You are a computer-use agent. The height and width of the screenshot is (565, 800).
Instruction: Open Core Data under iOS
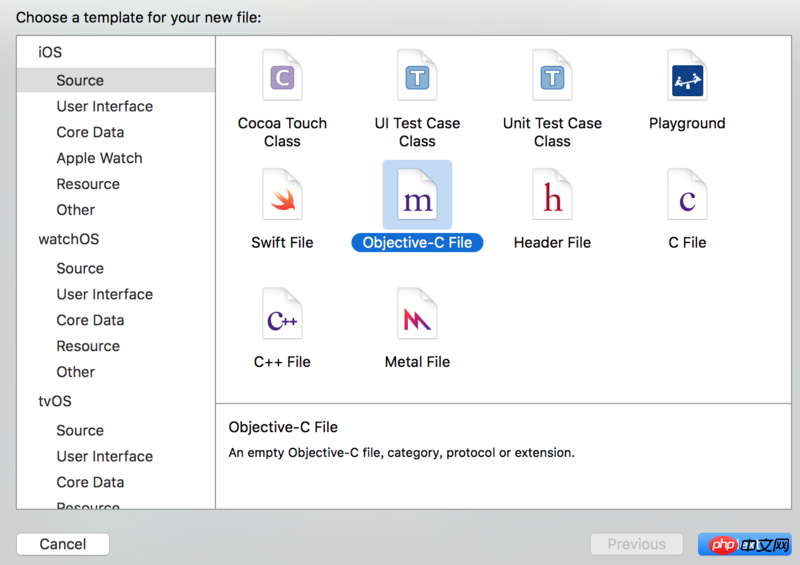(90, 132)
